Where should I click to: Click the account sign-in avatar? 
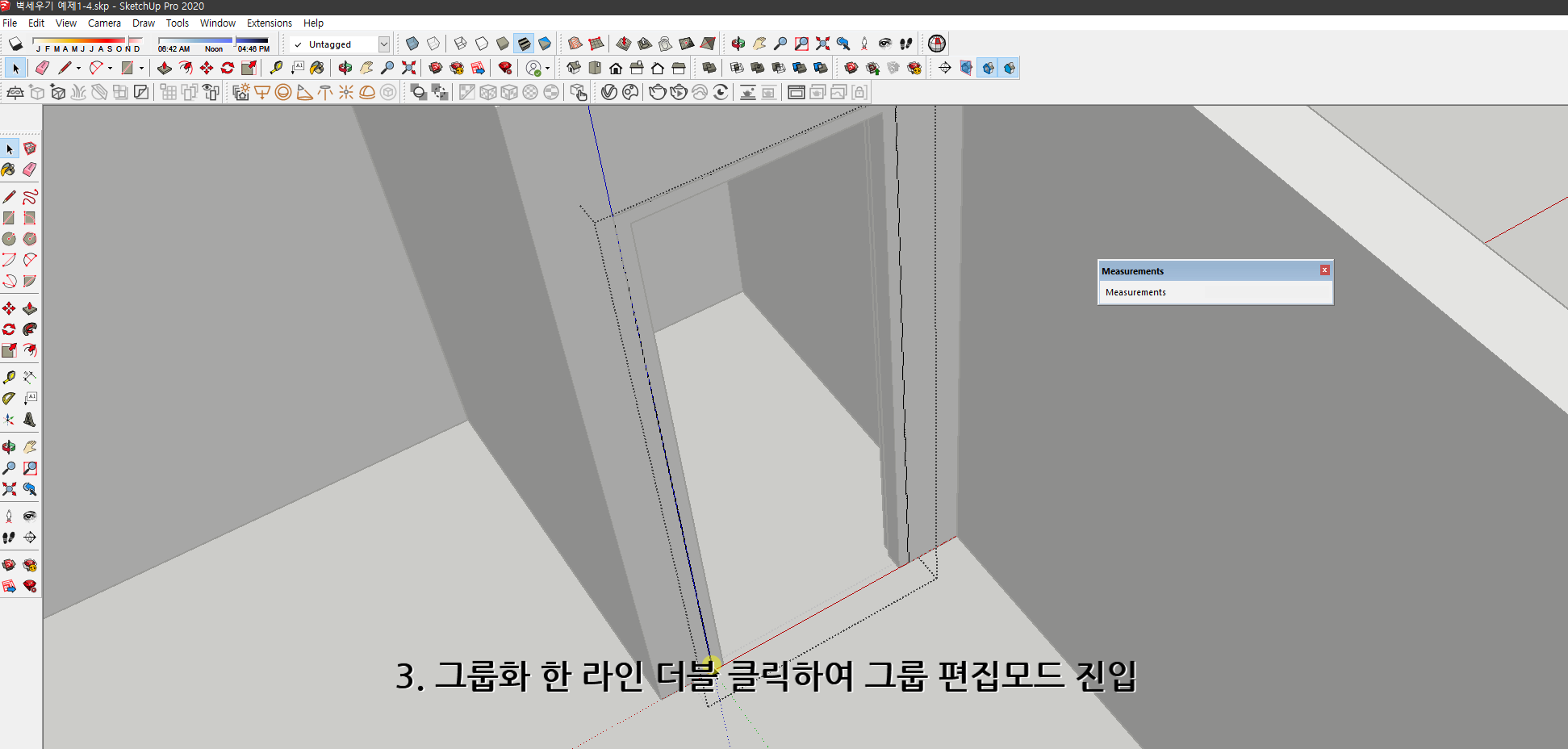click(x=534, y=68)
